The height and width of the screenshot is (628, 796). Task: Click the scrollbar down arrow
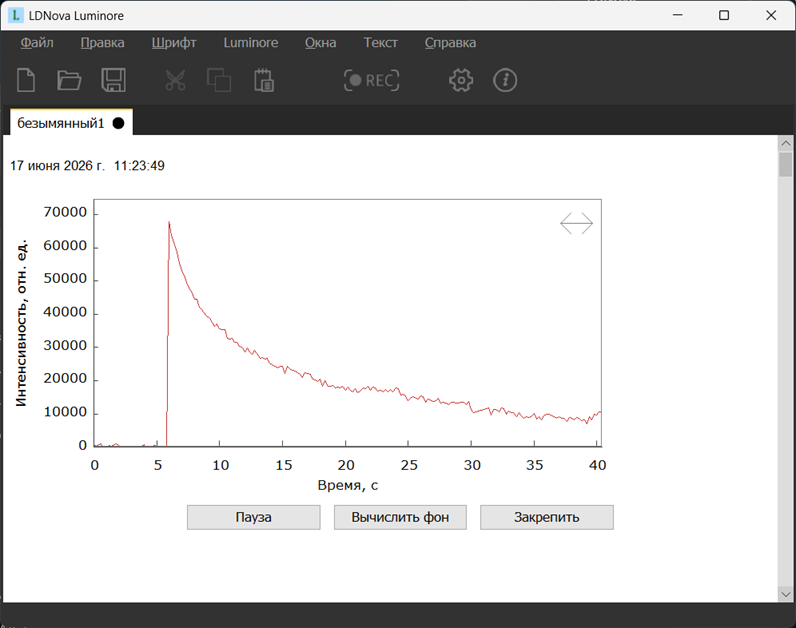click(786, 594)
